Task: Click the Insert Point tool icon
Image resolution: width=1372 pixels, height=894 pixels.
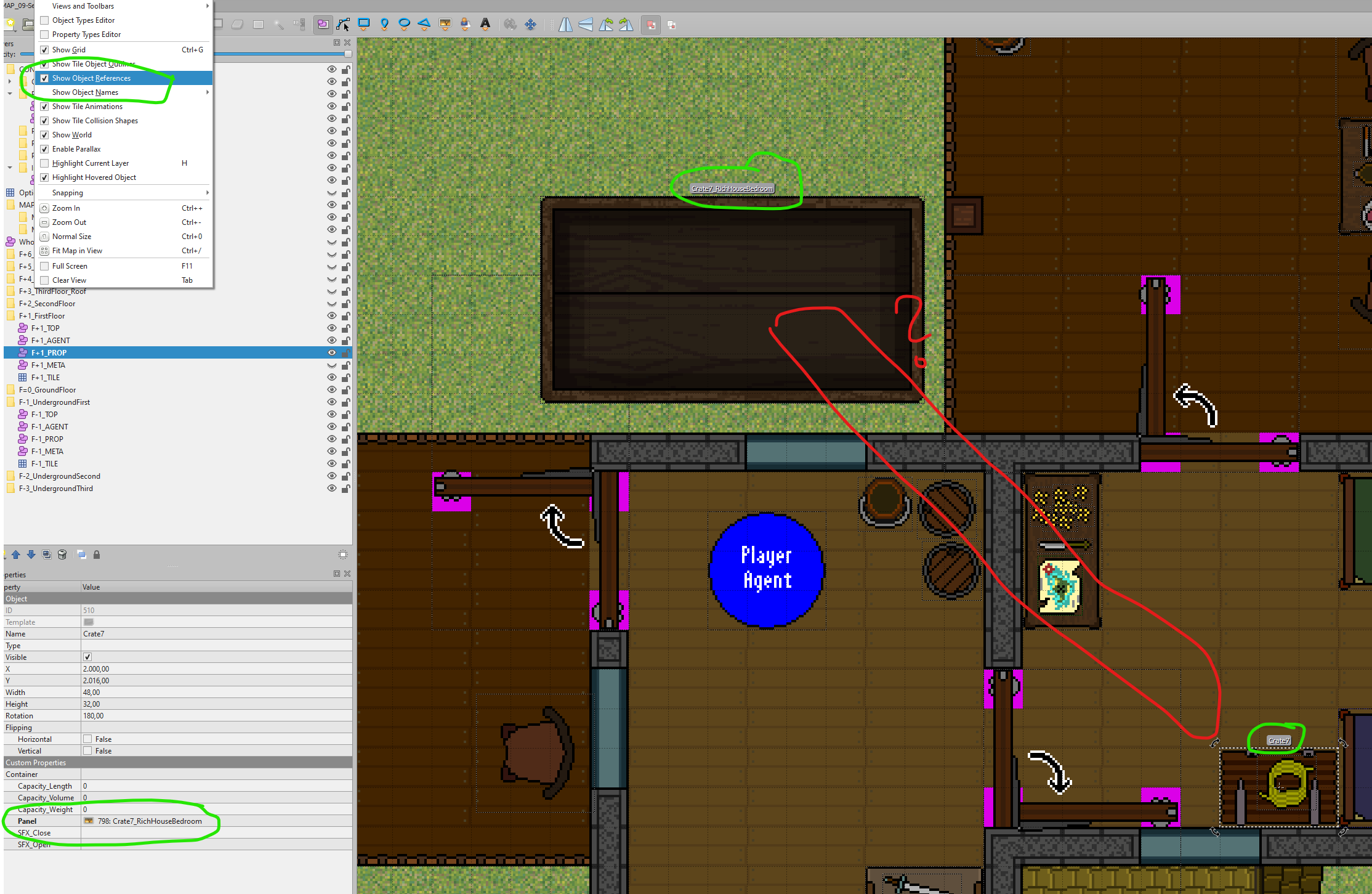Action: (384, 25)
